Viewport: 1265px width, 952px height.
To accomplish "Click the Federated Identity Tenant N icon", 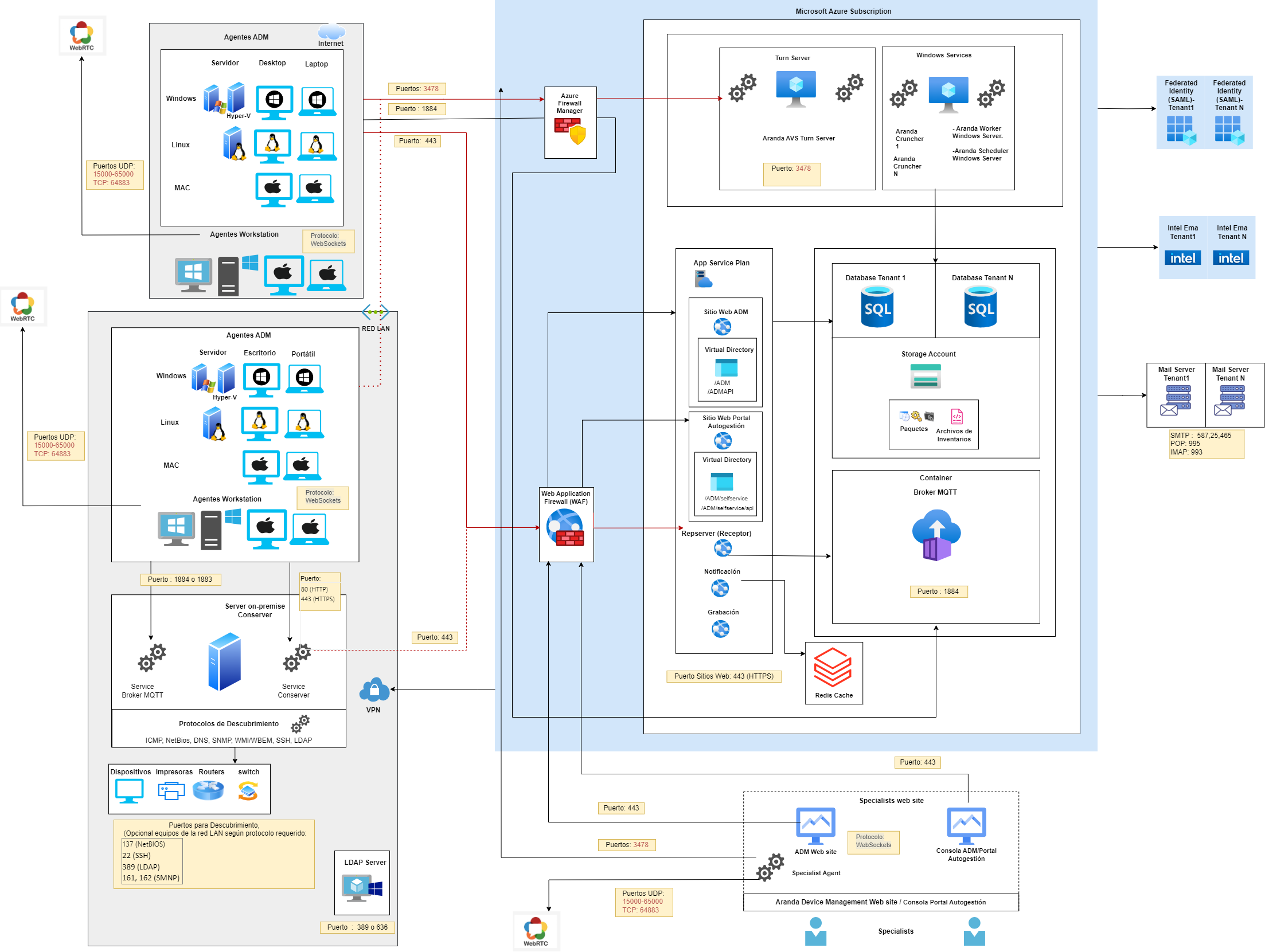I will [x=1229, y=130].
